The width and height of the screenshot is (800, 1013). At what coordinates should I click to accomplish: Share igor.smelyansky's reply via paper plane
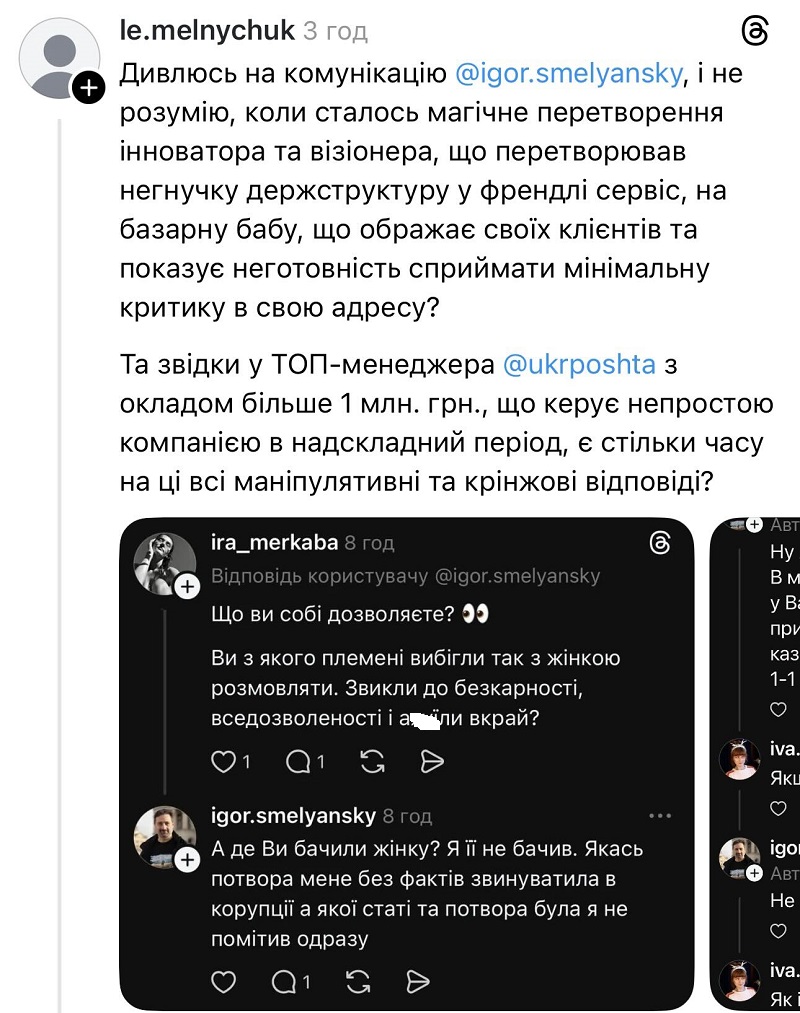(419, 980)
